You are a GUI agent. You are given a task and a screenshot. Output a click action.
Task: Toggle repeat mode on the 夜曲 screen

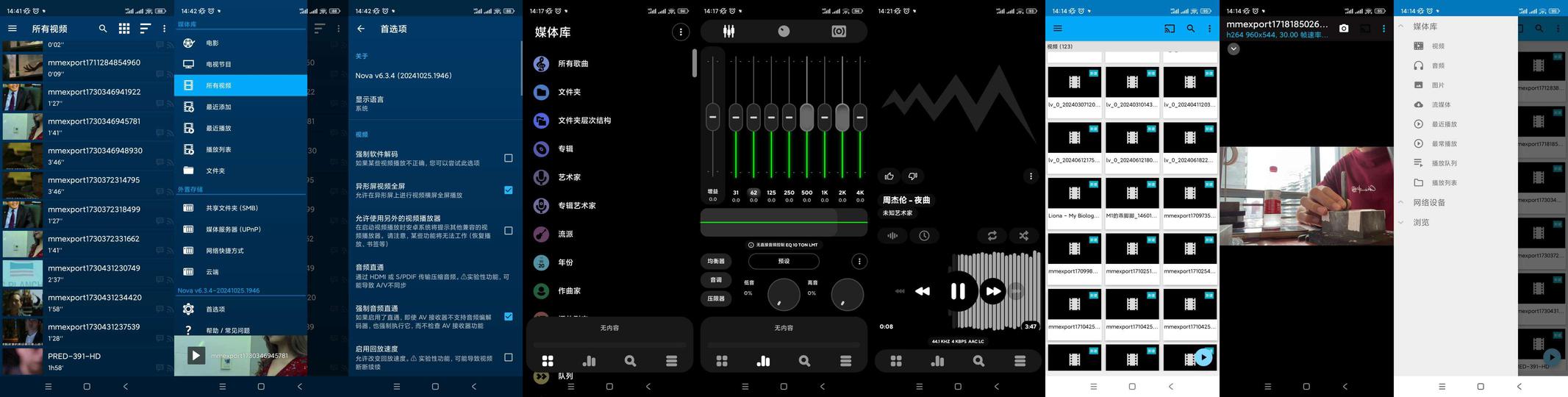pyautogui.click(x=992, y=236)
